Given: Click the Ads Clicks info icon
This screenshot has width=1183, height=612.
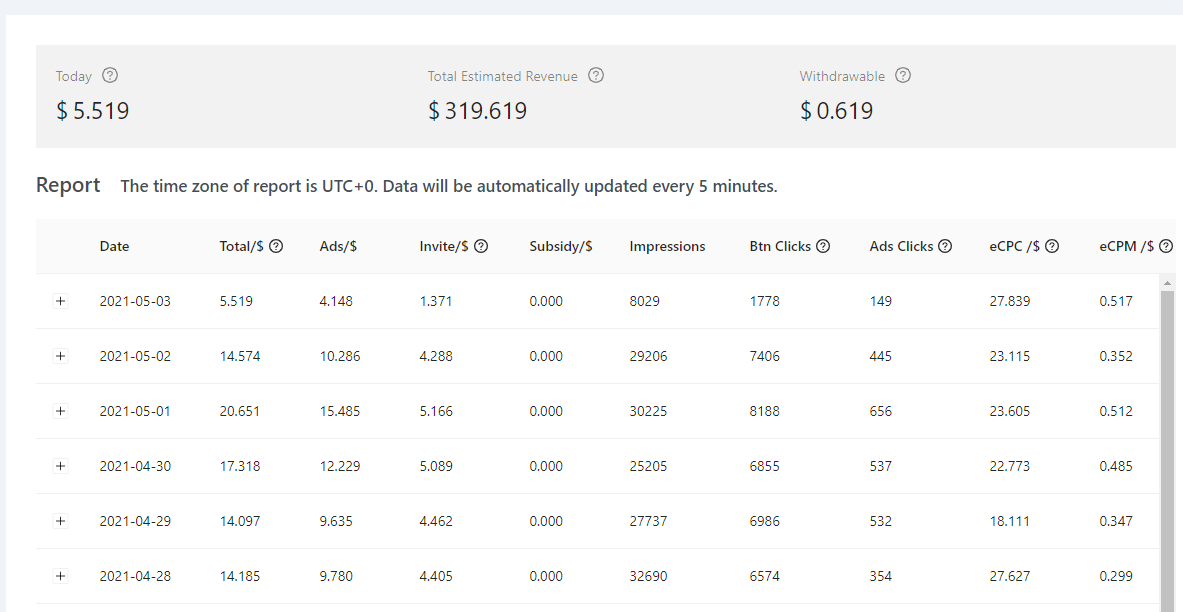Looking at the screenshot, I should coord(945,247).
